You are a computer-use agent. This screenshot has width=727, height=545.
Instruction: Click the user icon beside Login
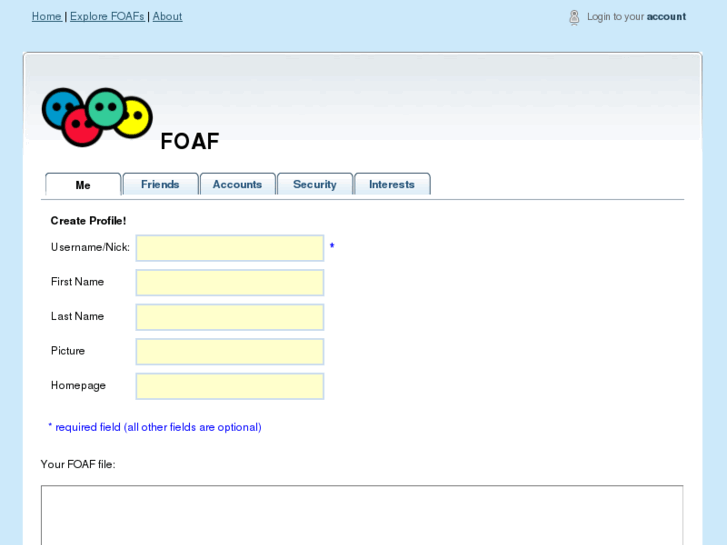pos(574,17)
